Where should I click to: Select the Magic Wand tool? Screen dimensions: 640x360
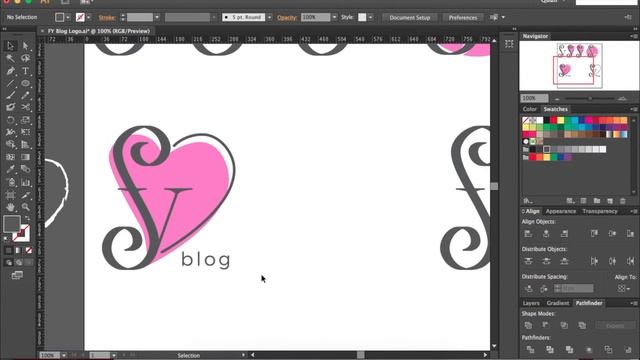[10, 58]
